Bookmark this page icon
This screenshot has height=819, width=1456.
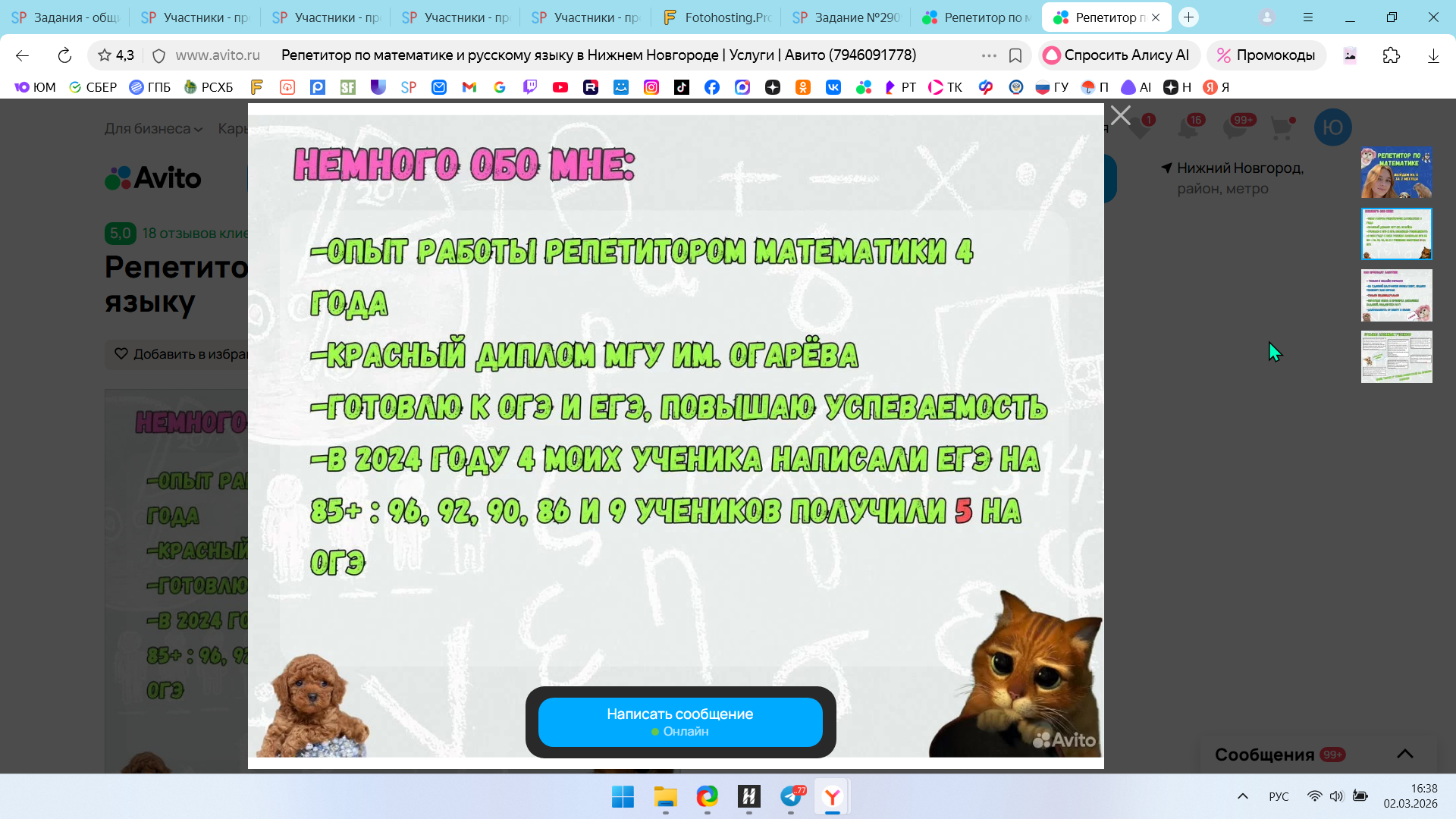click(1015, 55)
